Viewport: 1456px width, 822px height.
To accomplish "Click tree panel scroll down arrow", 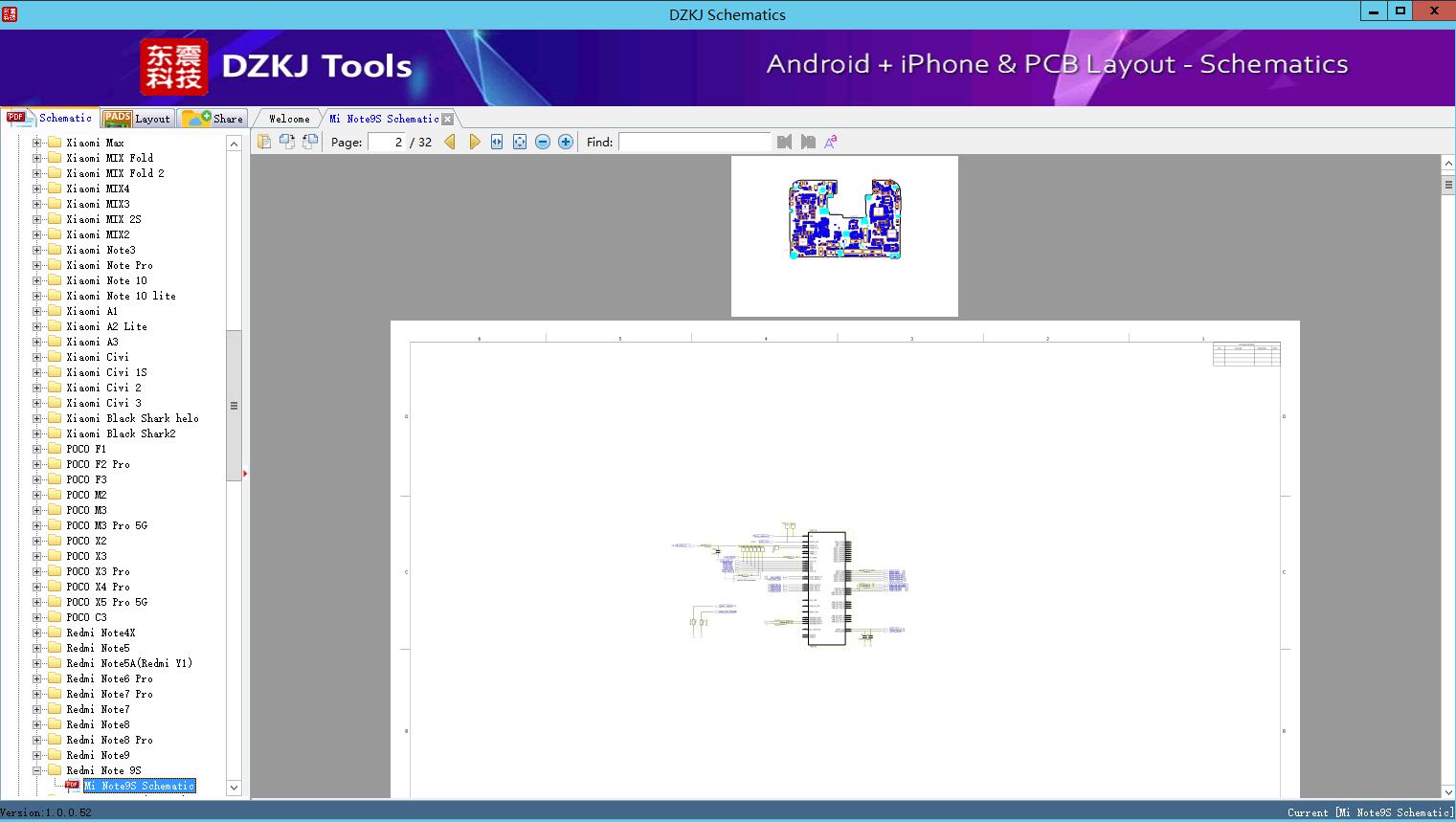I will (234, 788).
